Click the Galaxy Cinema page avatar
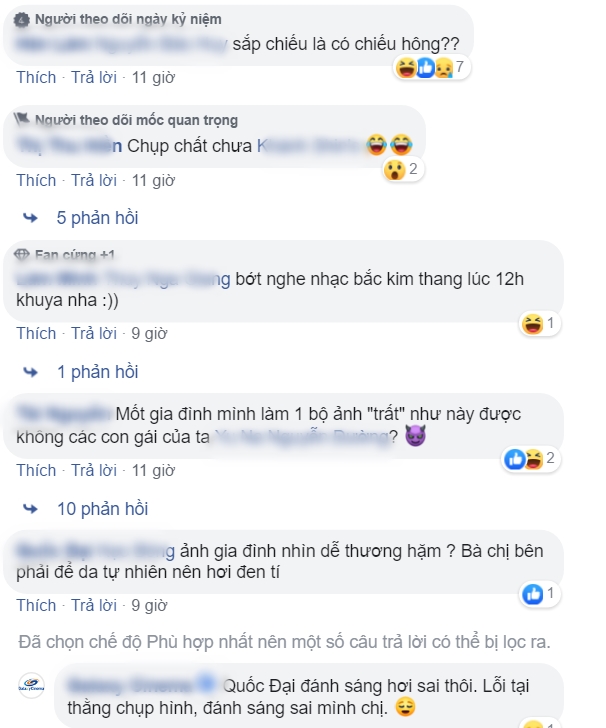 click(31, 686)
